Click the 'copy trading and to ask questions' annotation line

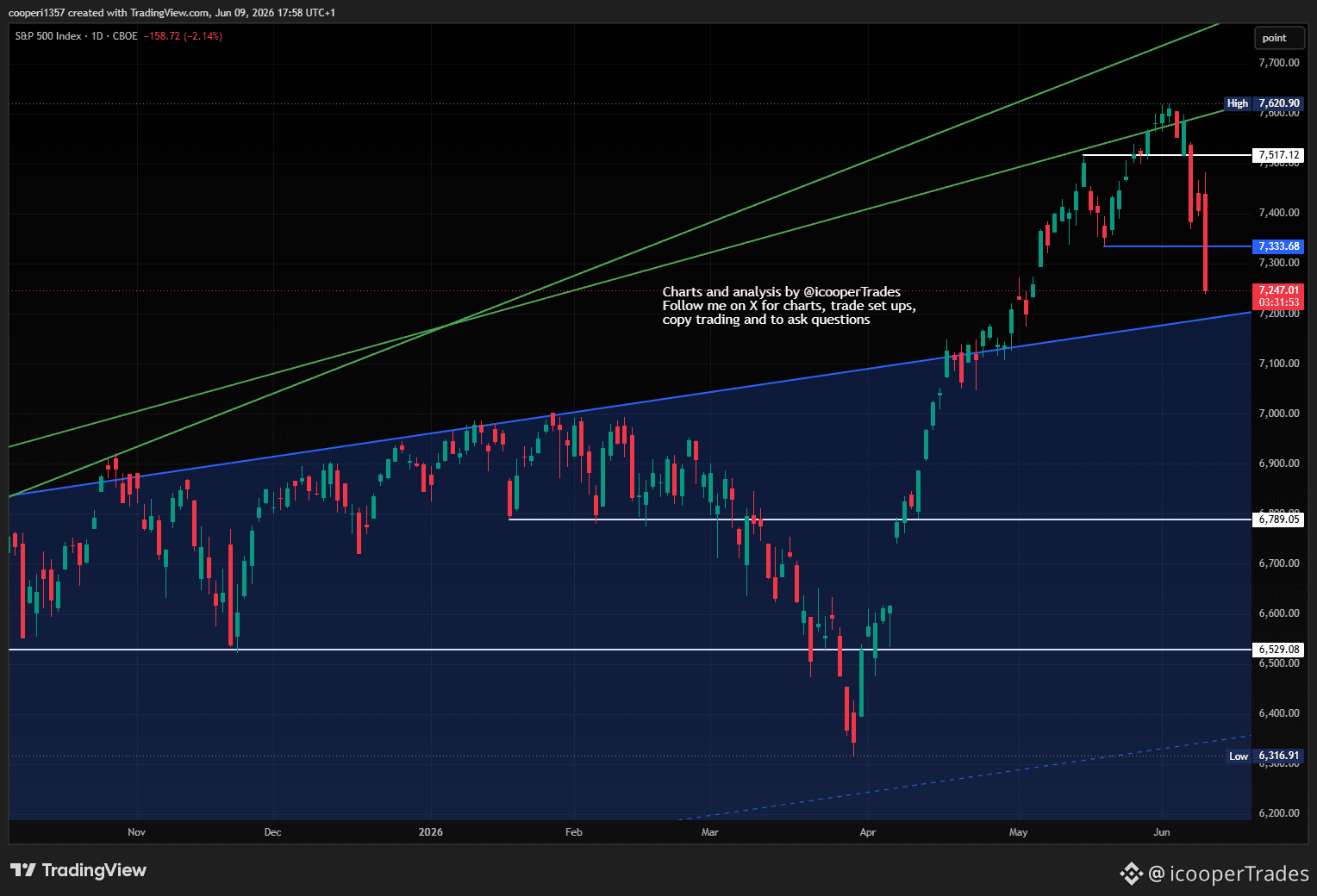tap(766, 320)
